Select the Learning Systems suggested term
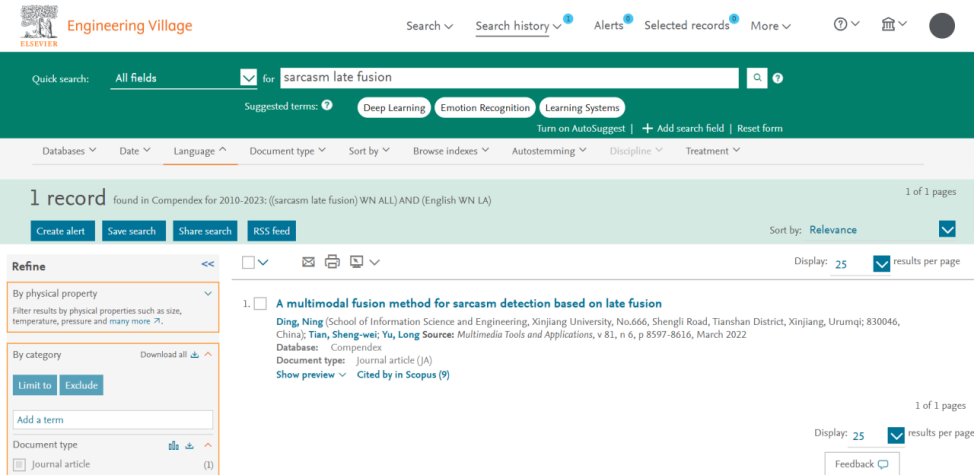This screenshot has height=475, width=974. point(582,107)
